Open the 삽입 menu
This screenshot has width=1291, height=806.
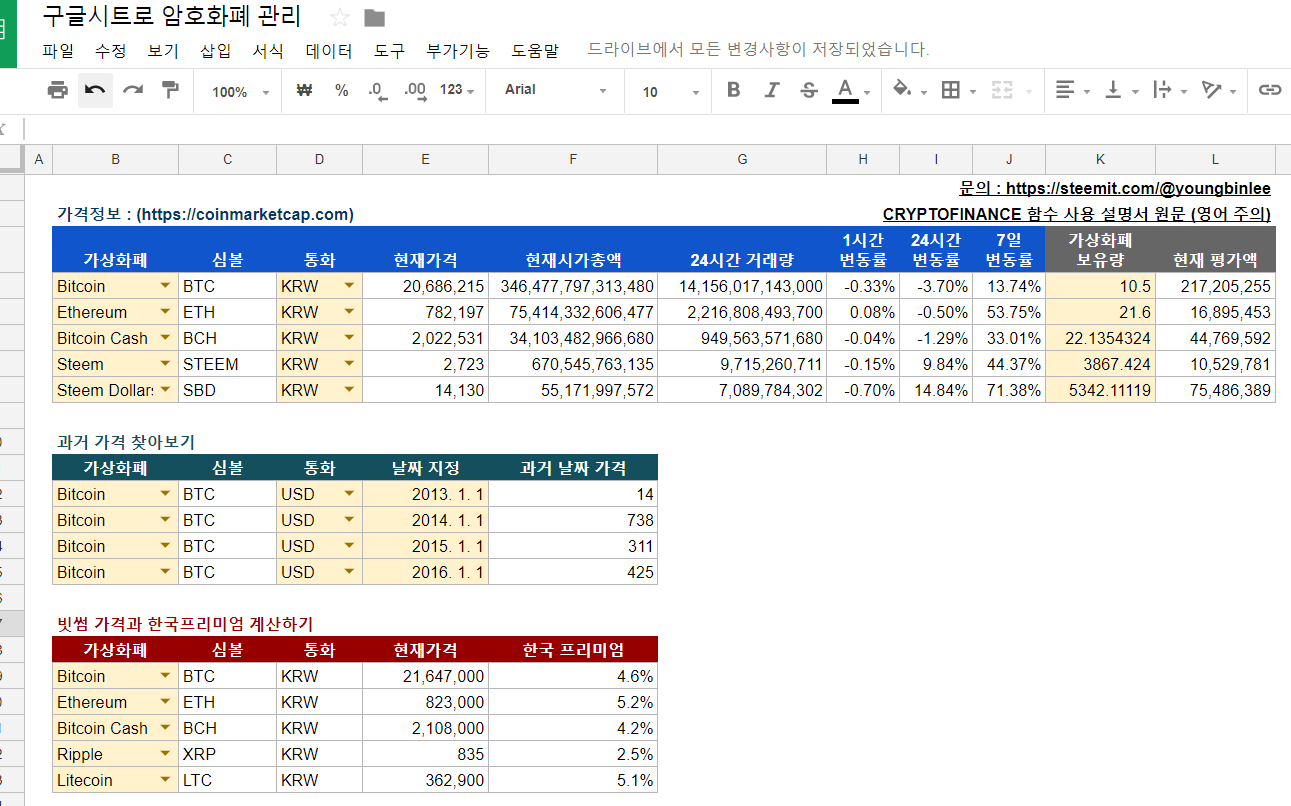point(215,50)
